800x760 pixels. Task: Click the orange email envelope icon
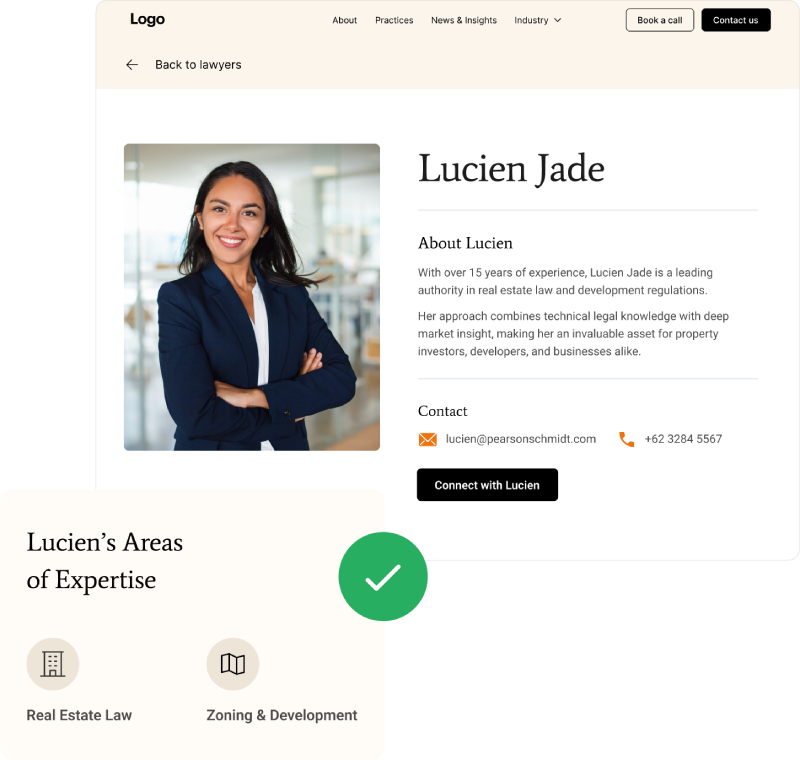tap(428, 439)
